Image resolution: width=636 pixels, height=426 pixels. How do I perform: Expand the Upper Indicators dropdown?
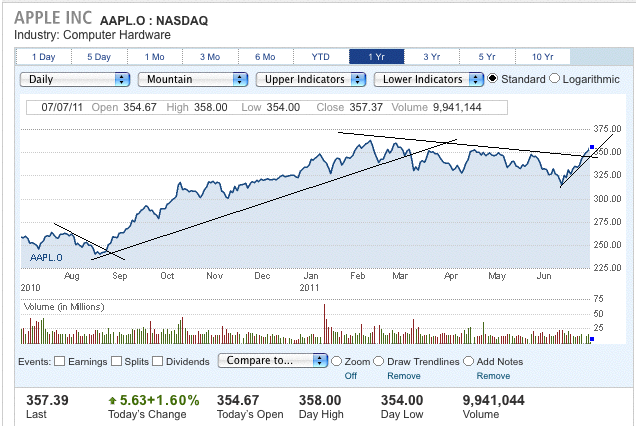tap(311, 79)
